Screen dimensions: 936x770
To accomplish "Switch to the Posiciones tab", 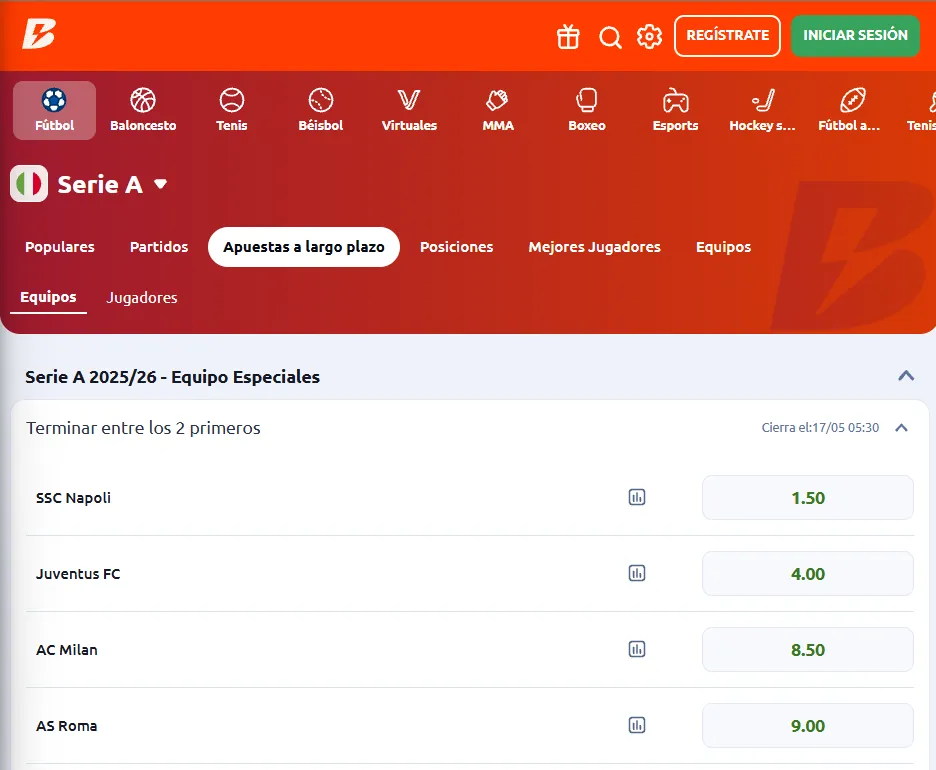I will click(456, 247).
